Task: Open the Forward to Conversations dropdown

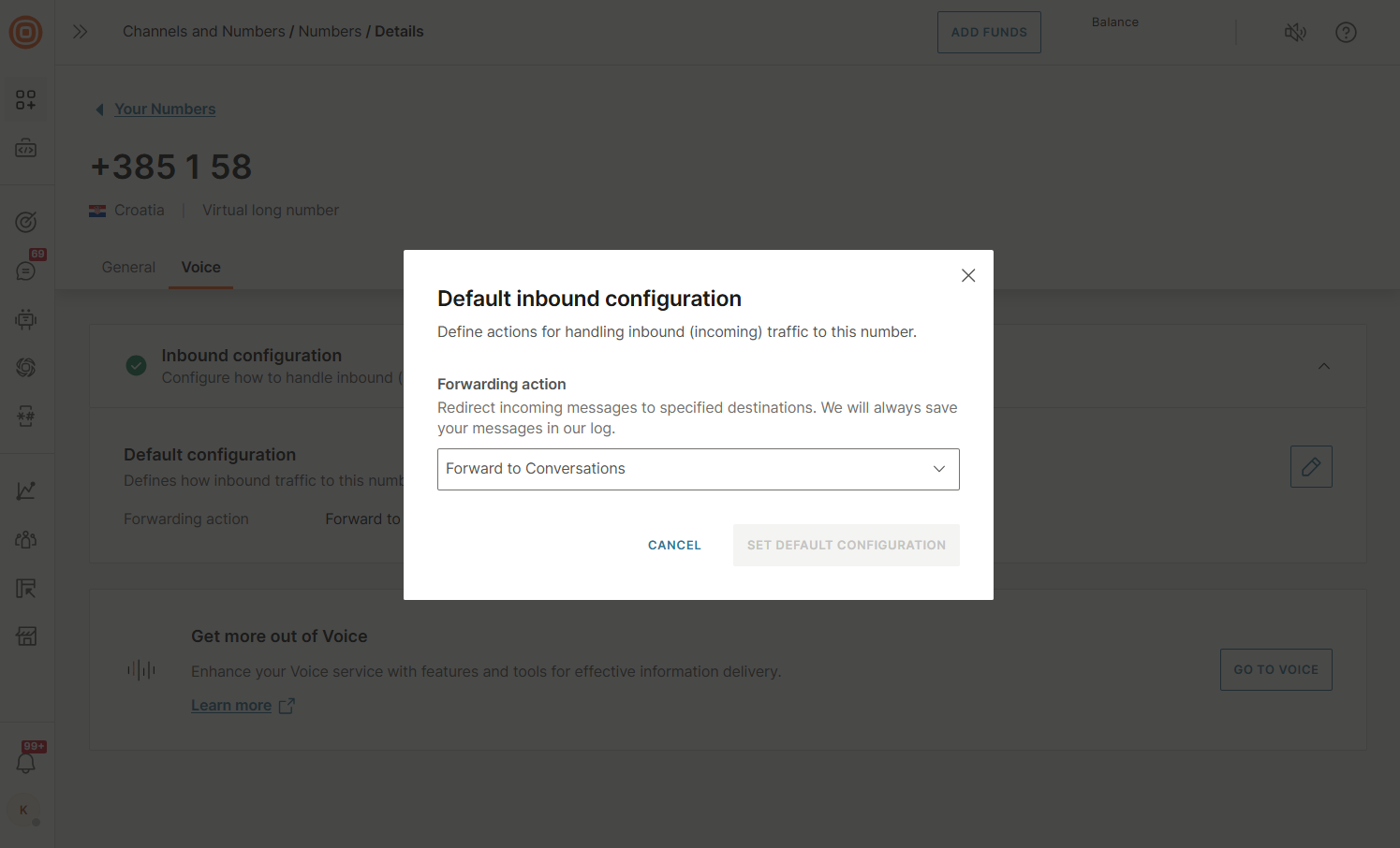Action: [x=698, y=469]
